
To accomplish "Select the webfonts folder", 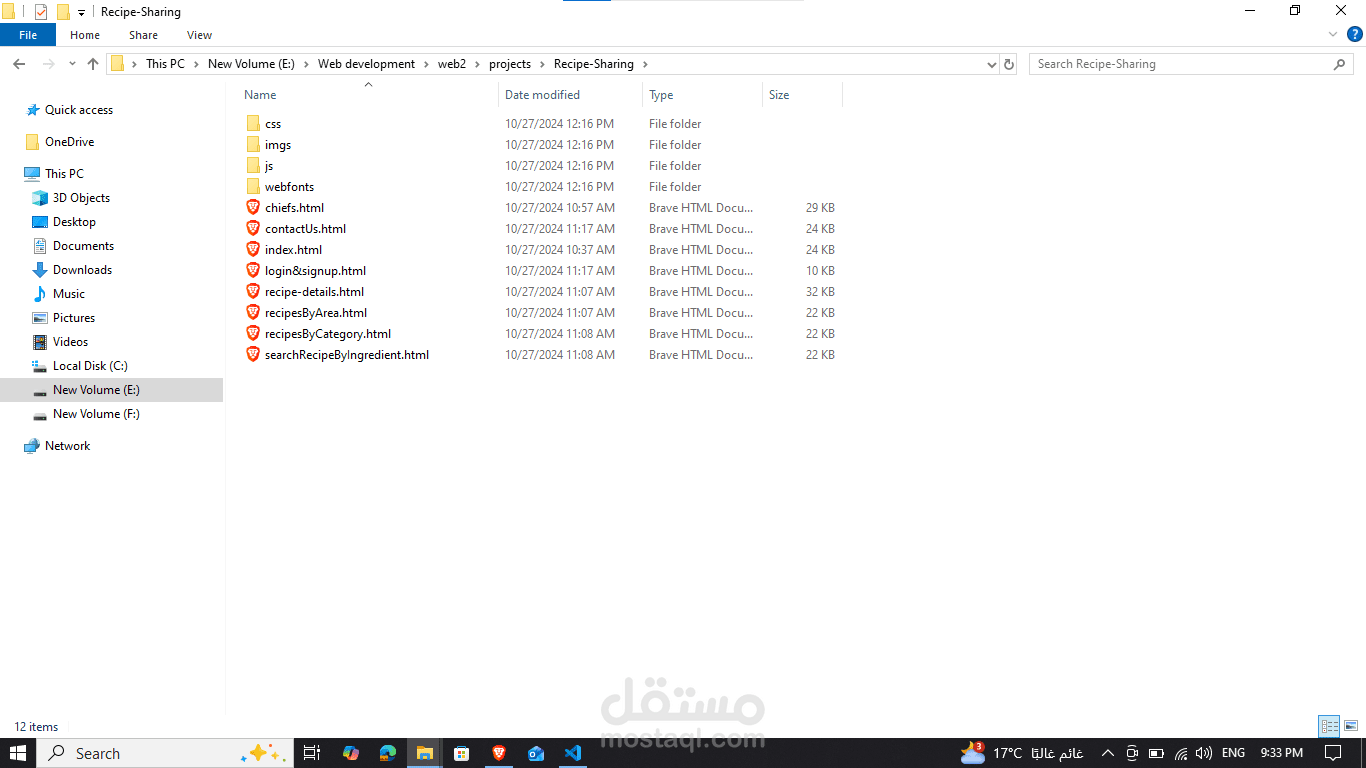I will tap(289, 187).
